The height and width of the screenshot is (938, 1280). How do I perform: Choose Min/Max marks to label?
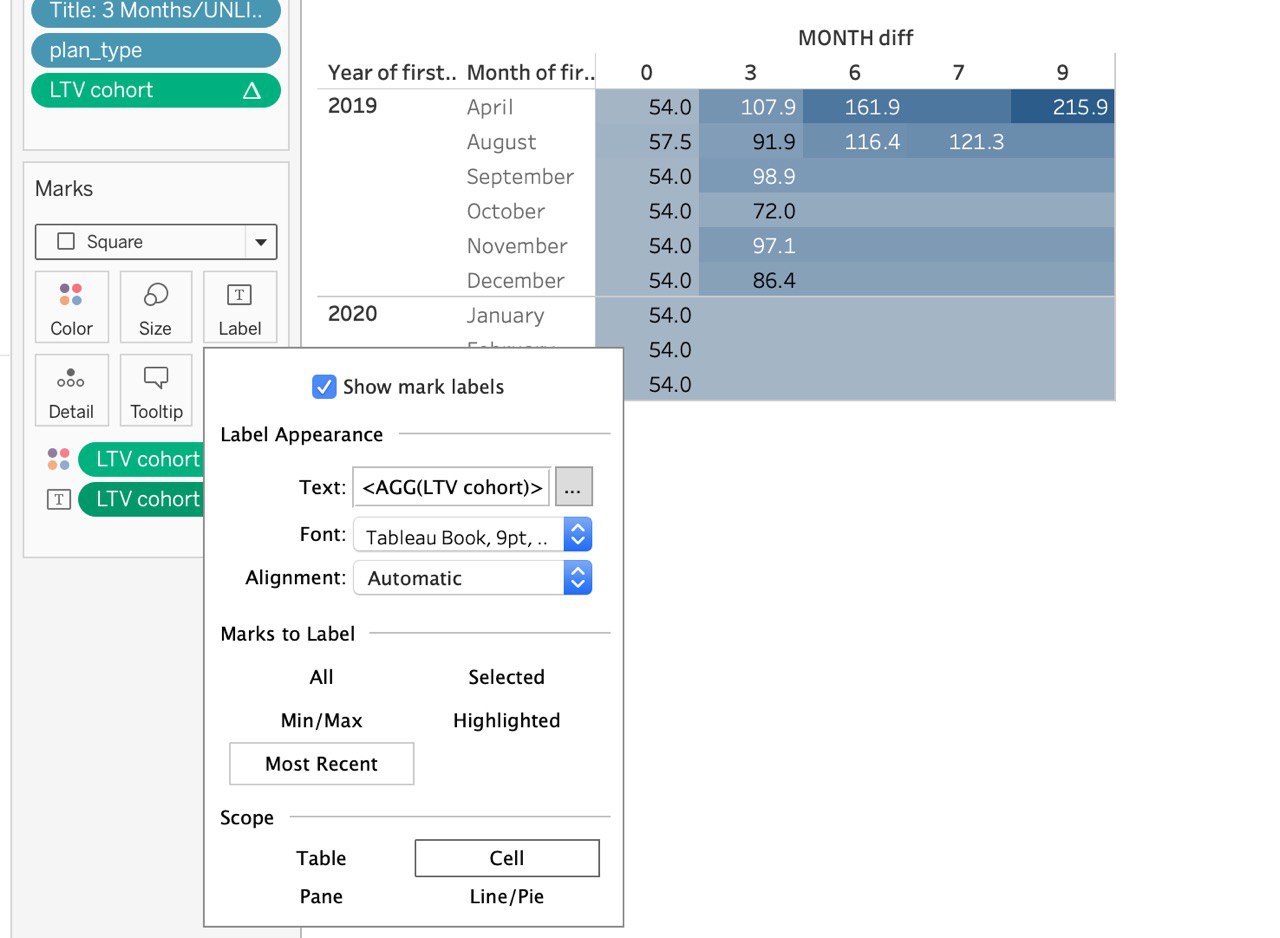click(x=321, y=720)
